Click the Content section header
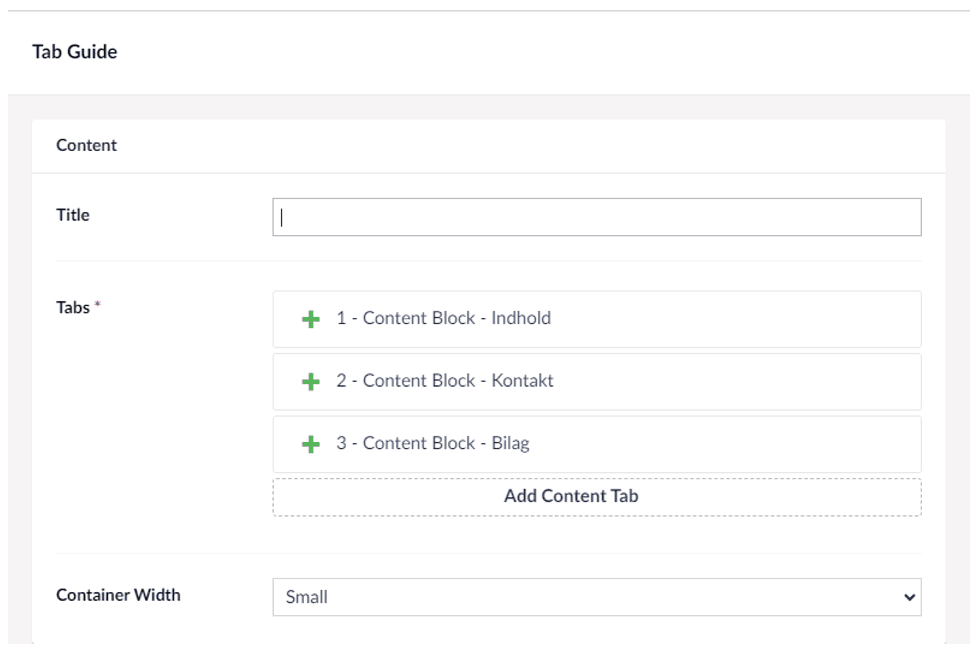 [x=86, y=145]
